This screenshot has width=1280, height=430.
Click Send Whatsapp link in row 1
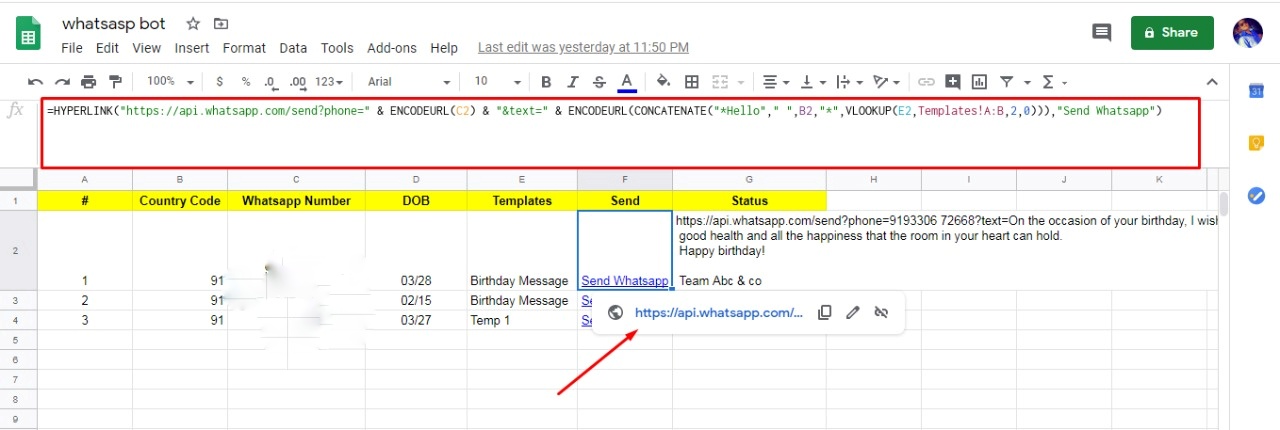(x=625, y=281)
